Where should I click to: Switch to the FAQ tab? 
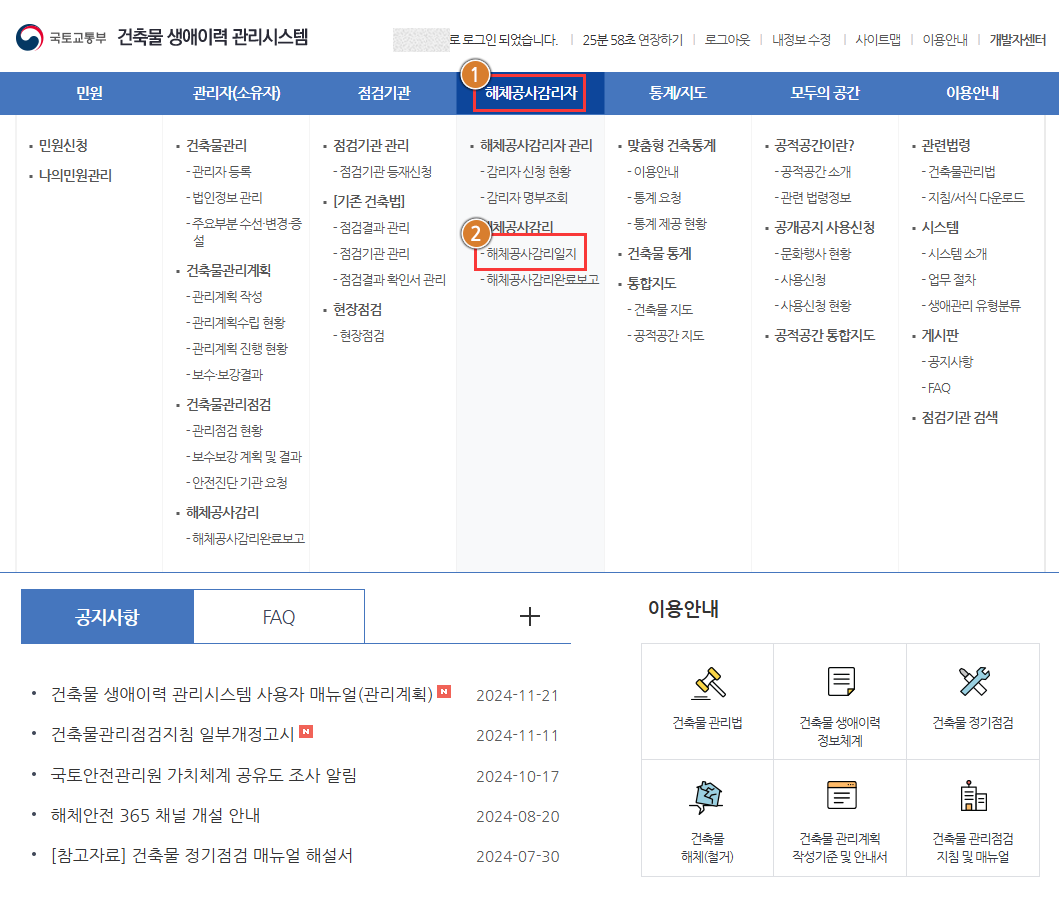point(278,616)
